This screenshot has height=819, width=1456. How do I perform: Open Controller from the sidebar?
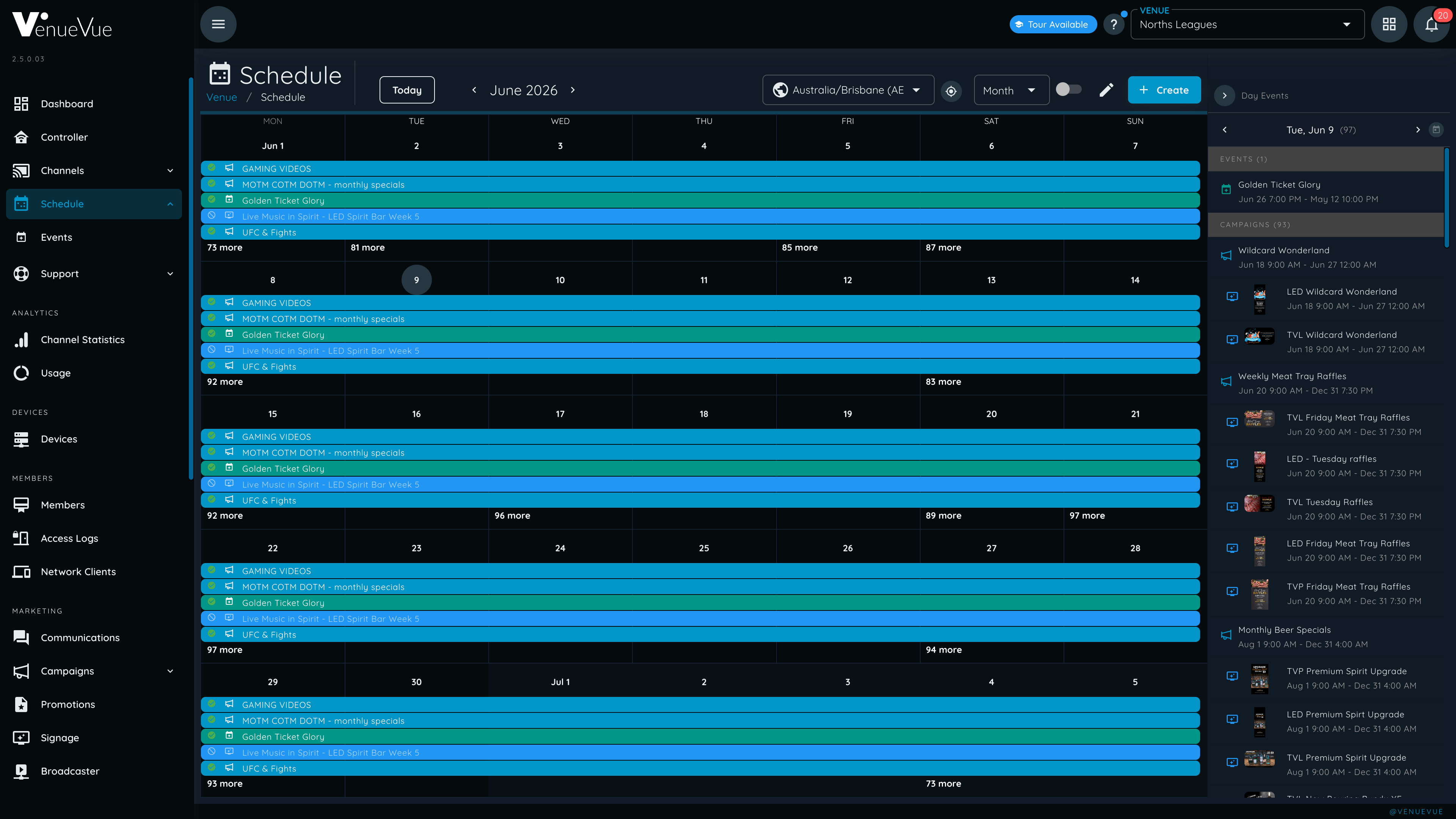94,137
